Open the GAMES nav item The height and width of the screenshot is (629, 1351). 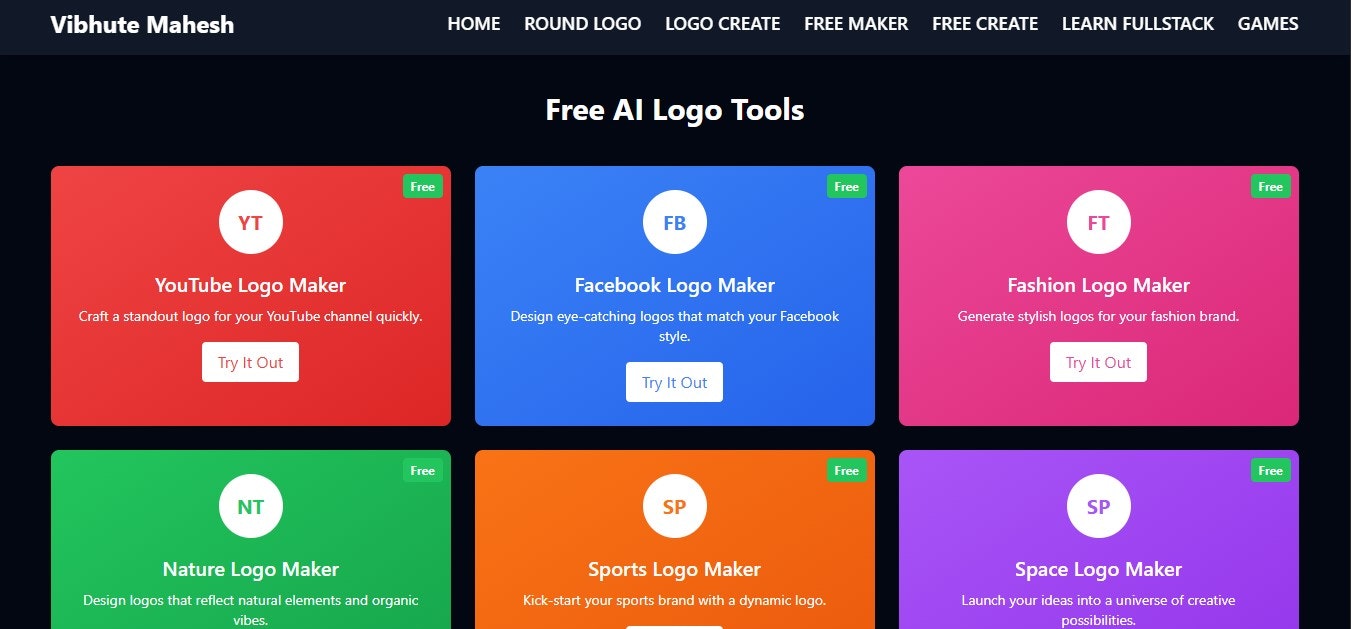point(1268,23)
